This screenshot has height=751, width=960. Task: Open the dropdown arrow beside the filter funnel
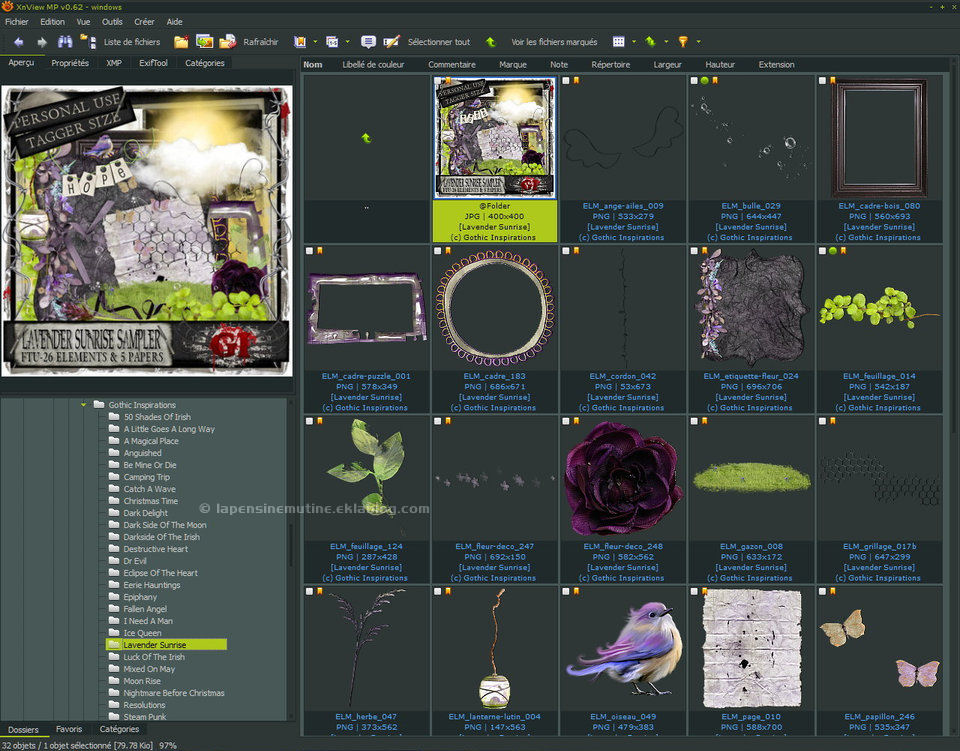pos(698,42)
